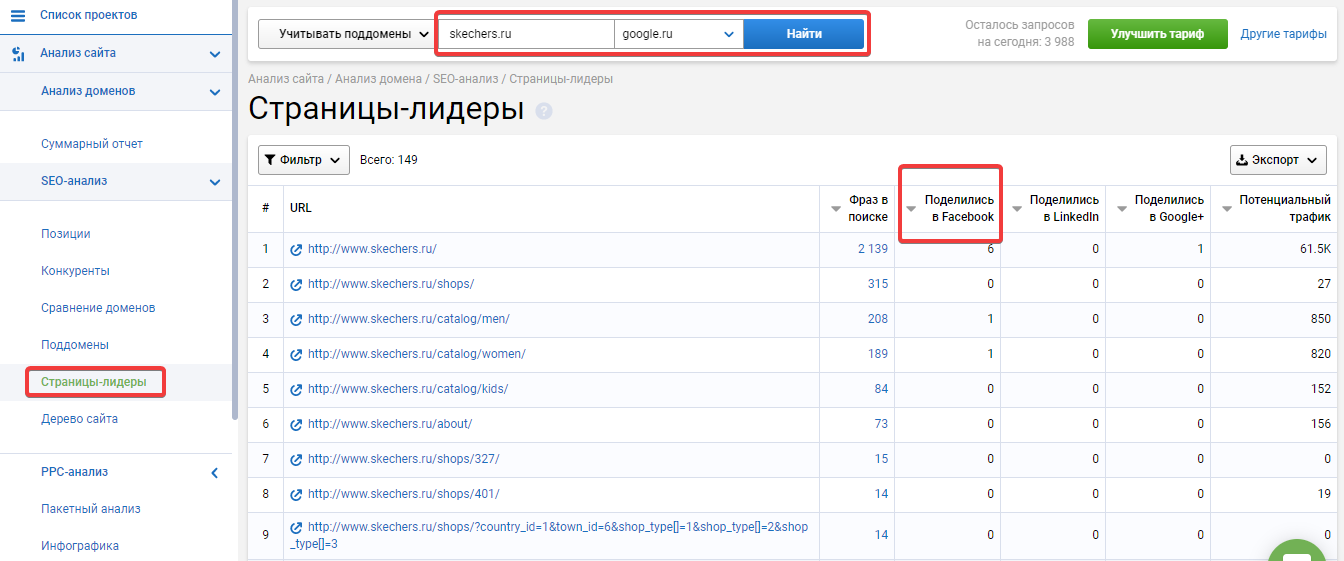Open external link icon for /shops/ row
The image size is (1344, 561).
[296, 285]
